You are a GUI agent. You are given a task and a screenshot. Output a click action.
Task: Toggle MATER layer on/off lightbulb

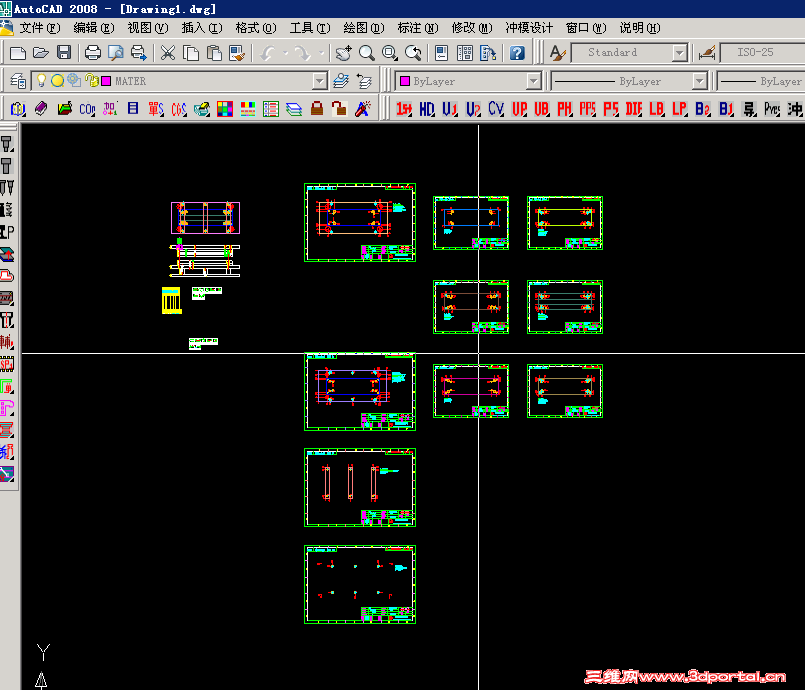[41, 81]
